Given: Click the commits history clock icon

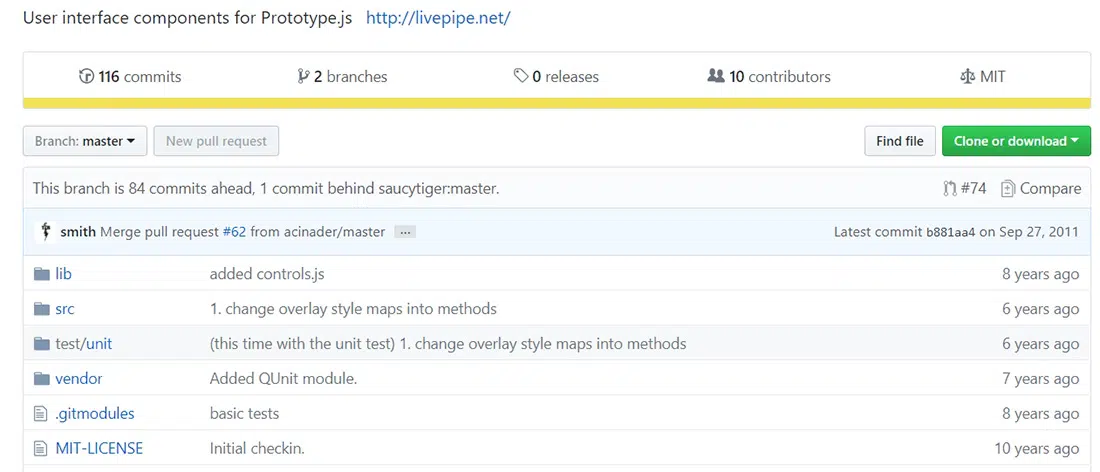Looking at the screenshot, I should coord(86,76).
